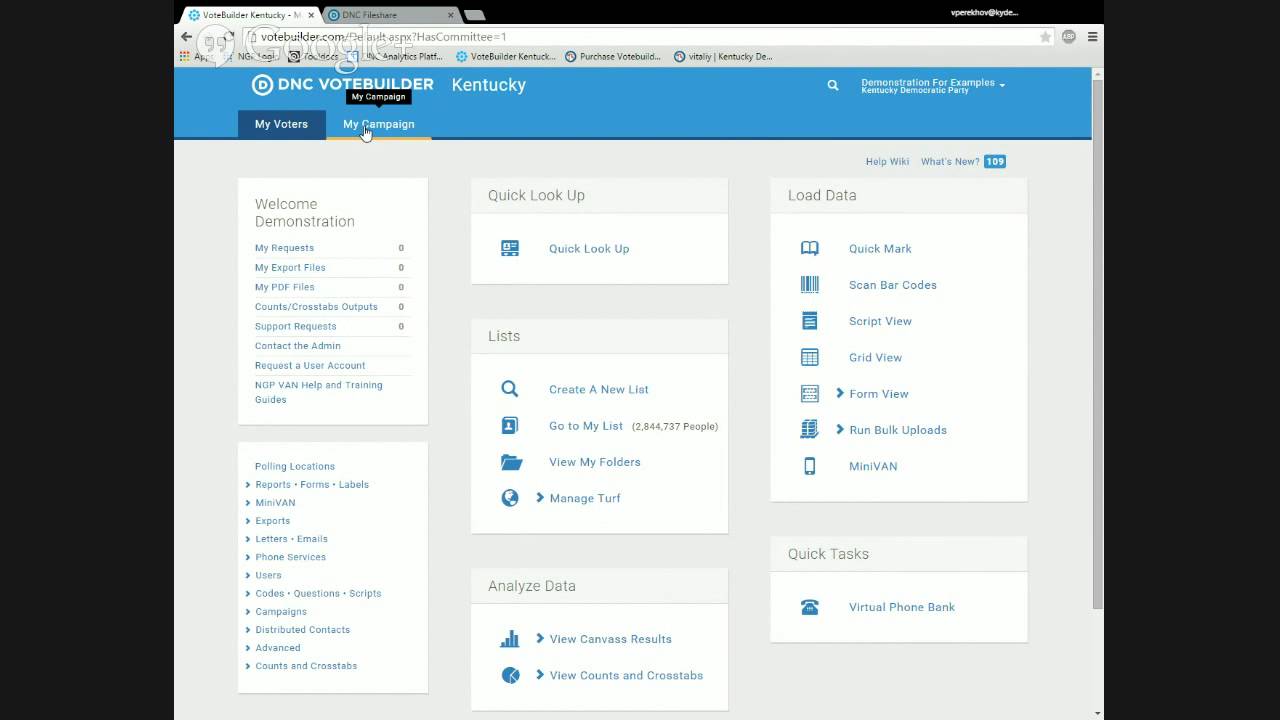Click the Contact the Admin link
Viewport: 1280px width, 720px height.
pyautogui.click(x=298, y=346)
